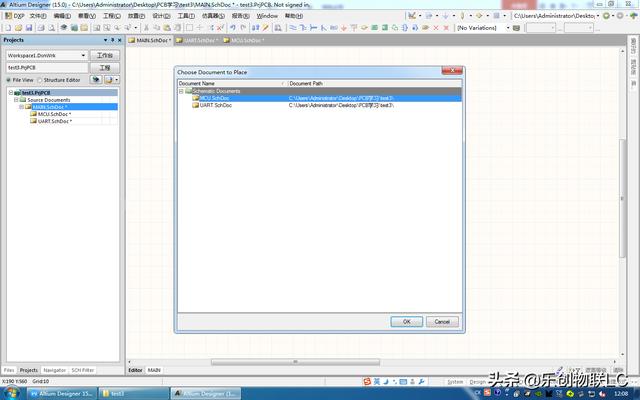
Task: Collapse the MAIN.SchDoc tree node
Action: tap(21, 107)
